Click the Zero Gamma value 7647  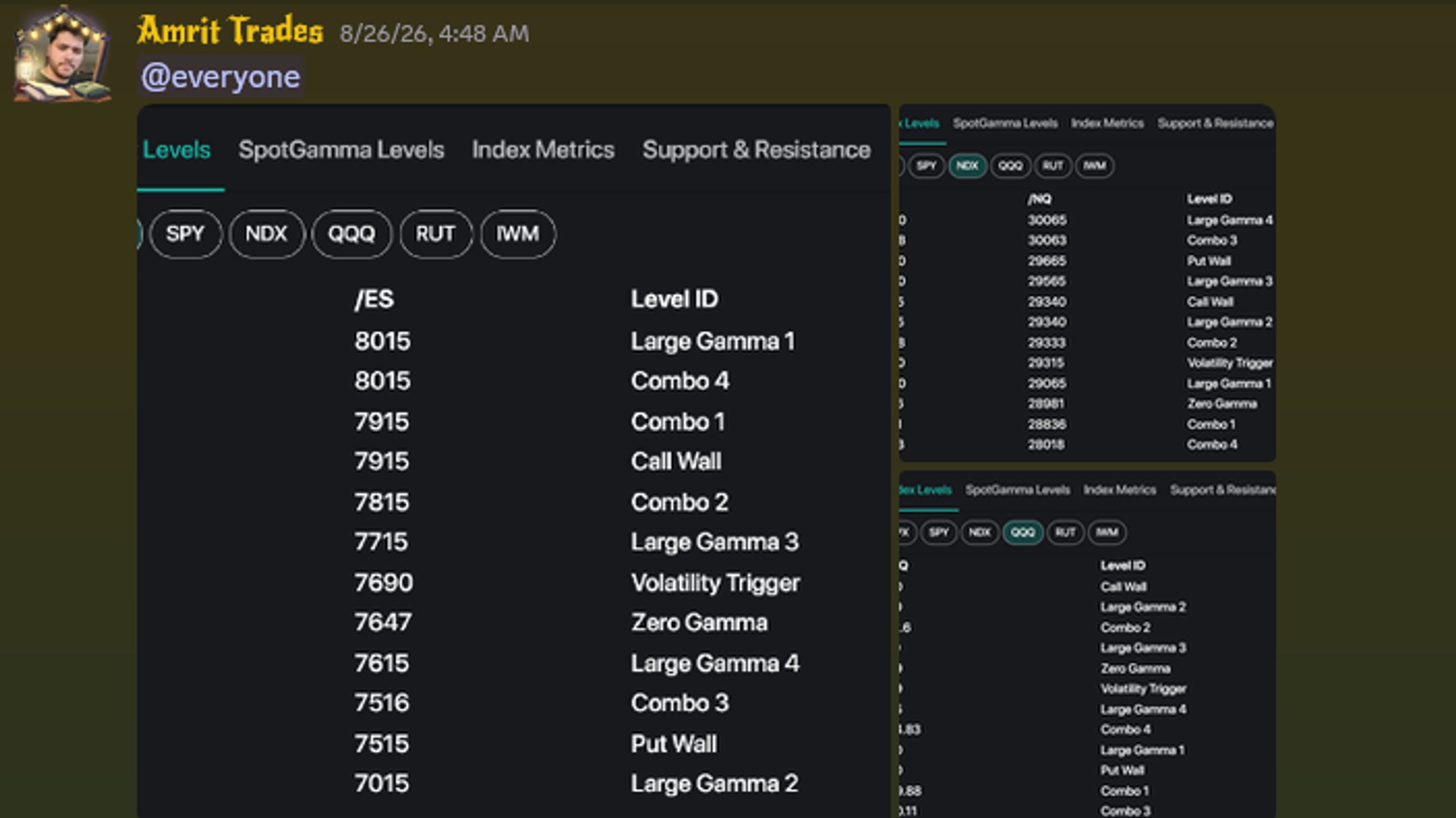click(x=383, y=622)
